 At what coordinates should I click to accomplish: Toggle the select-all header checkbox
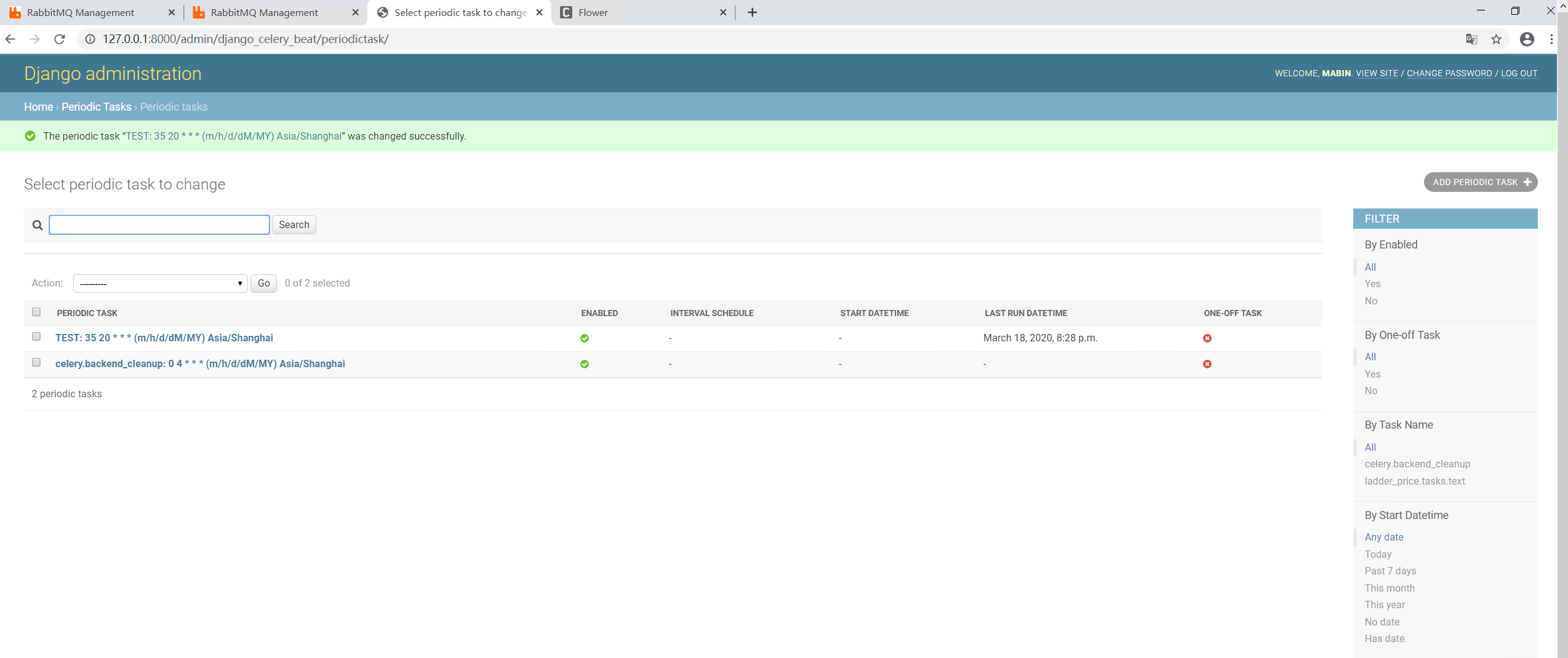[36, 312]
